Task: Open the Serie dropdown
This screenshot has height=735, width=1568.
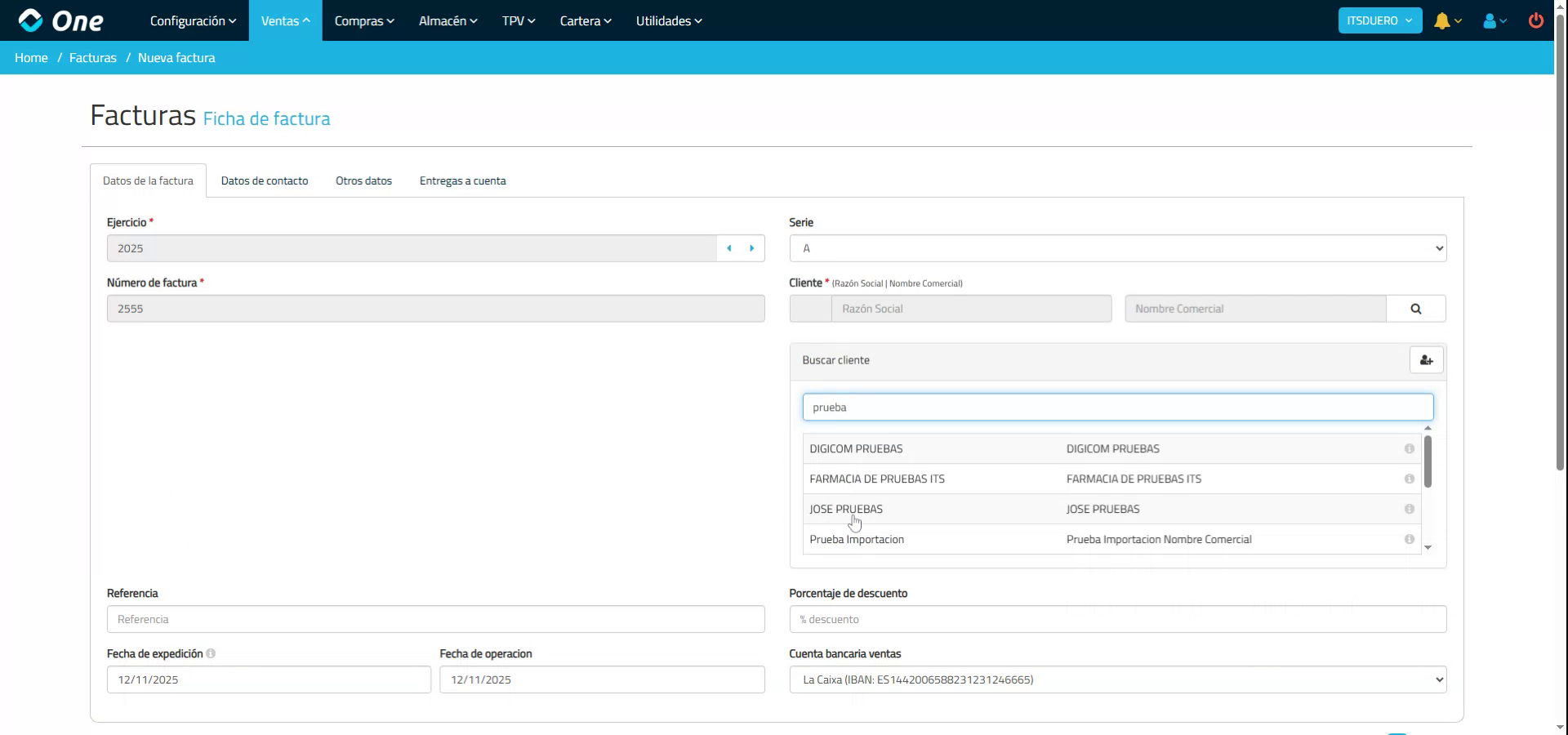Action: click(1117, 248)
